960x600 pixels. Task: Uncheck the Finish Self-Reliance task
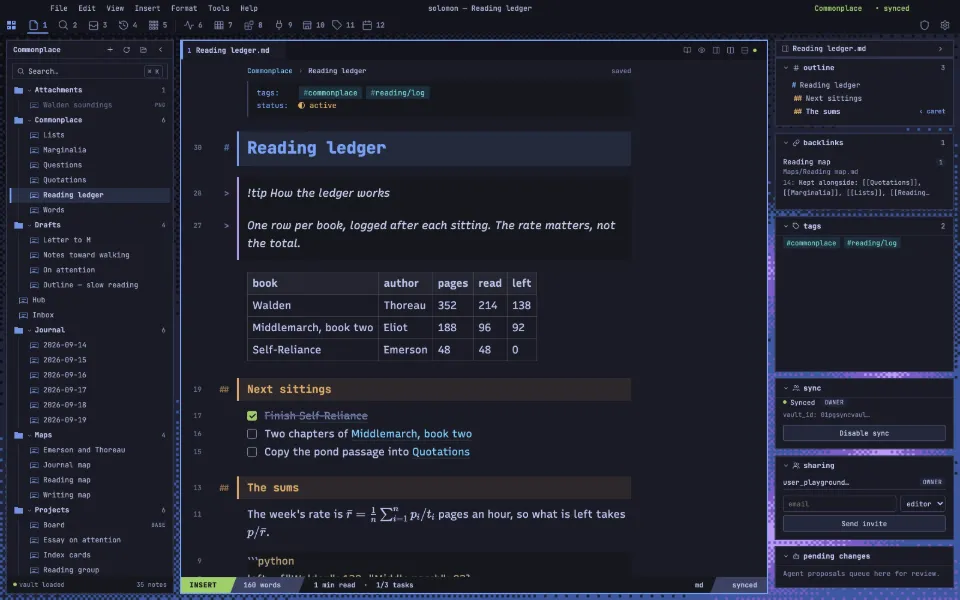click(x=252, y=416)
